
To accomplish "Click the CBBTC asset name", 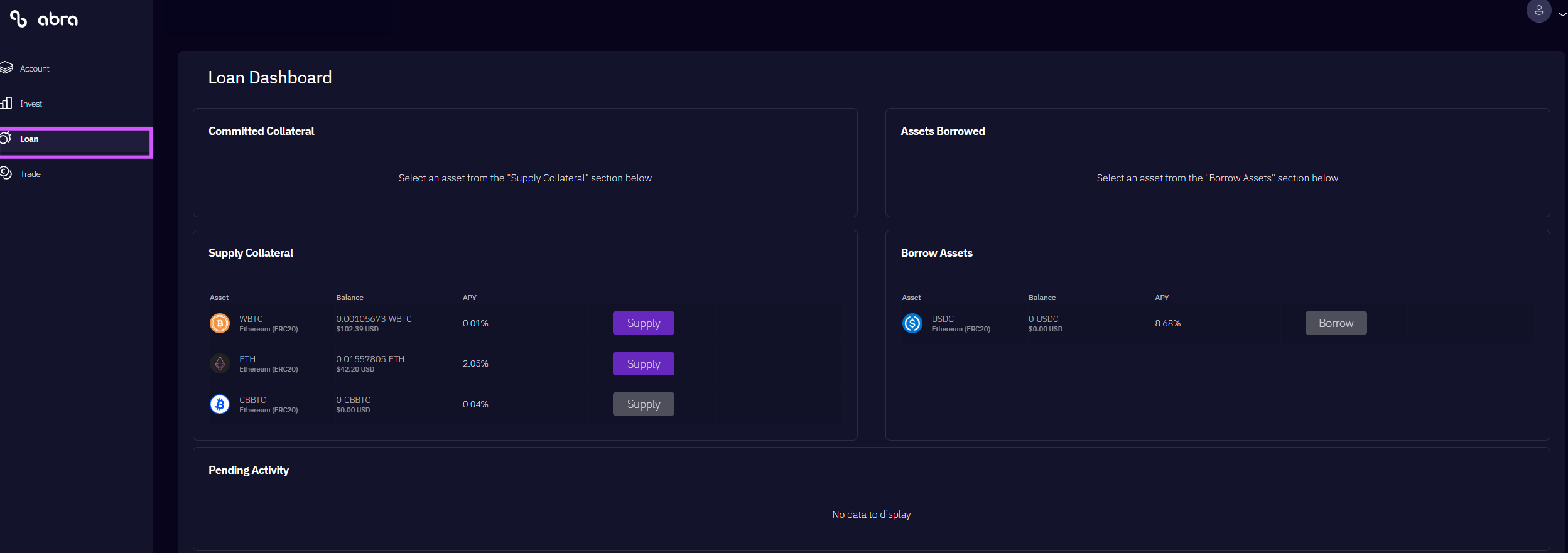I will point(252,400).
